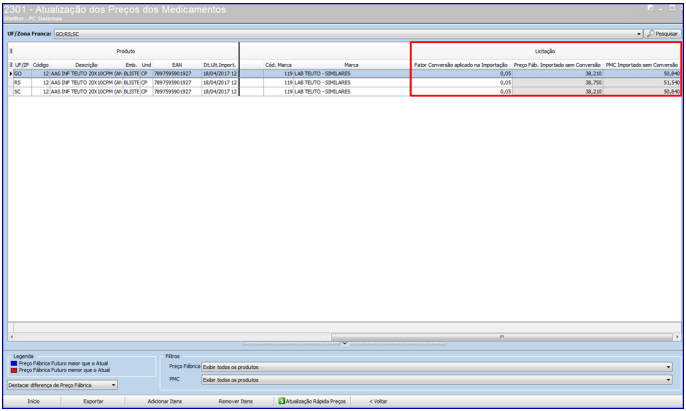The width and height of the screenshot is (686, 411).
Task: Sort by the Dt.Ult.Import. column header
Action: tap(220, 65)
